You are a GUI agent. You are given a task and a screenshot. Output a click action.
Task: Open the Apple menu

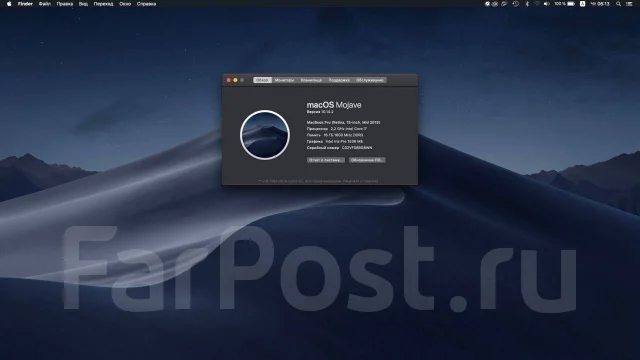(x=9, y=4)
